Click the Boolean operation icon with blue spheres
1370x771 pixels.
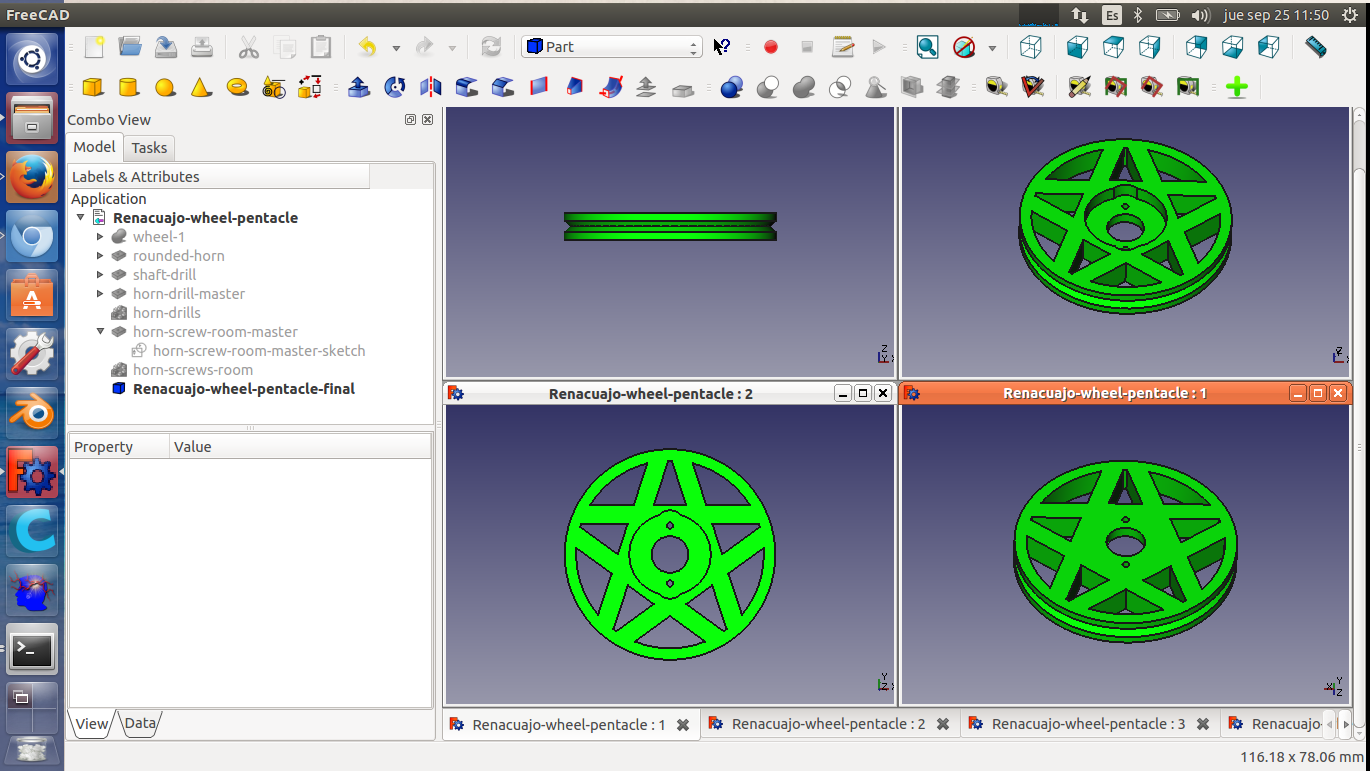click(731, 88)
